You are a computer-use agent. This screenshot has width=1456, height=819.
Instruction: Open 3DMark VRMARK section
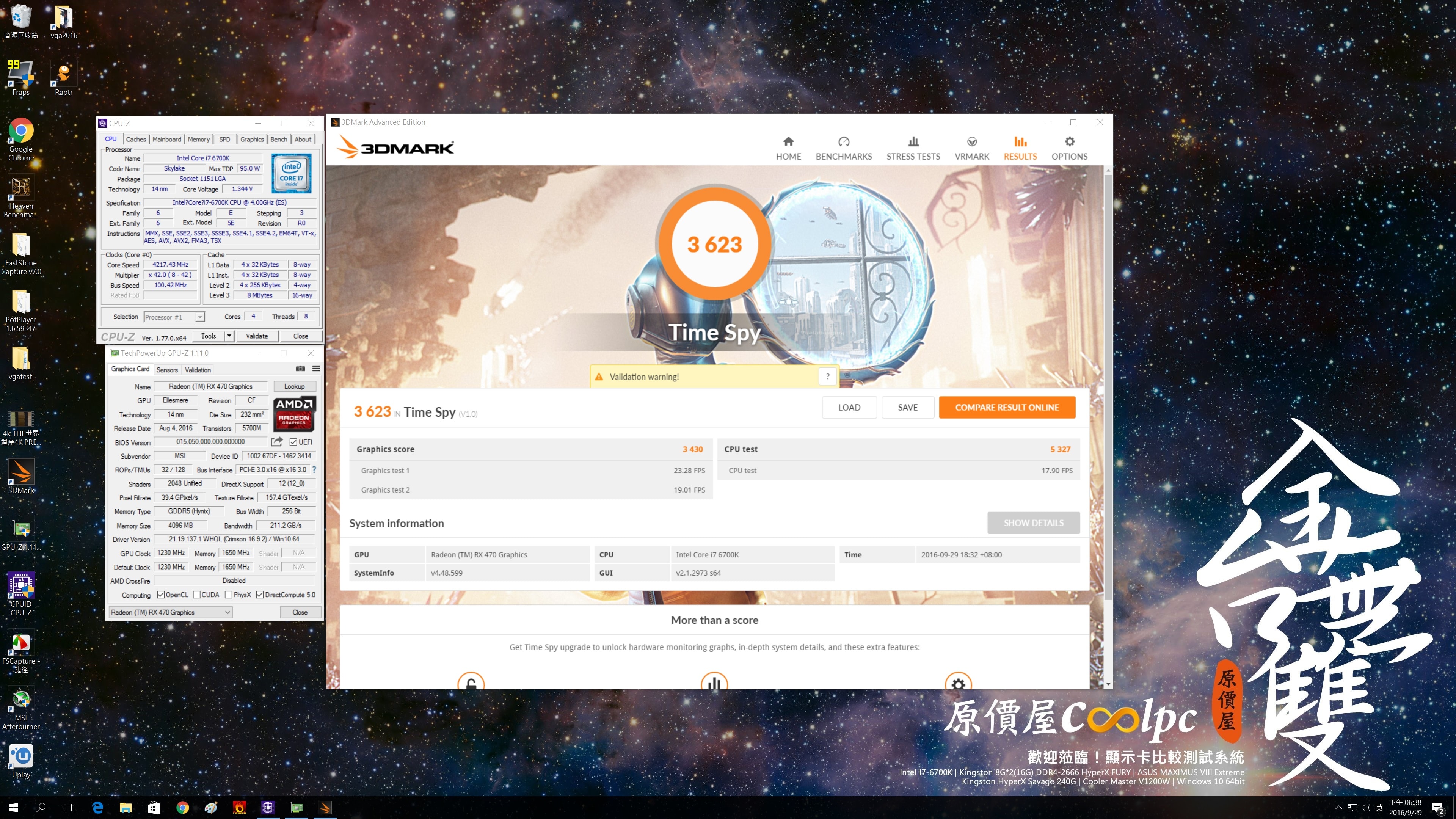coord(971,149)
